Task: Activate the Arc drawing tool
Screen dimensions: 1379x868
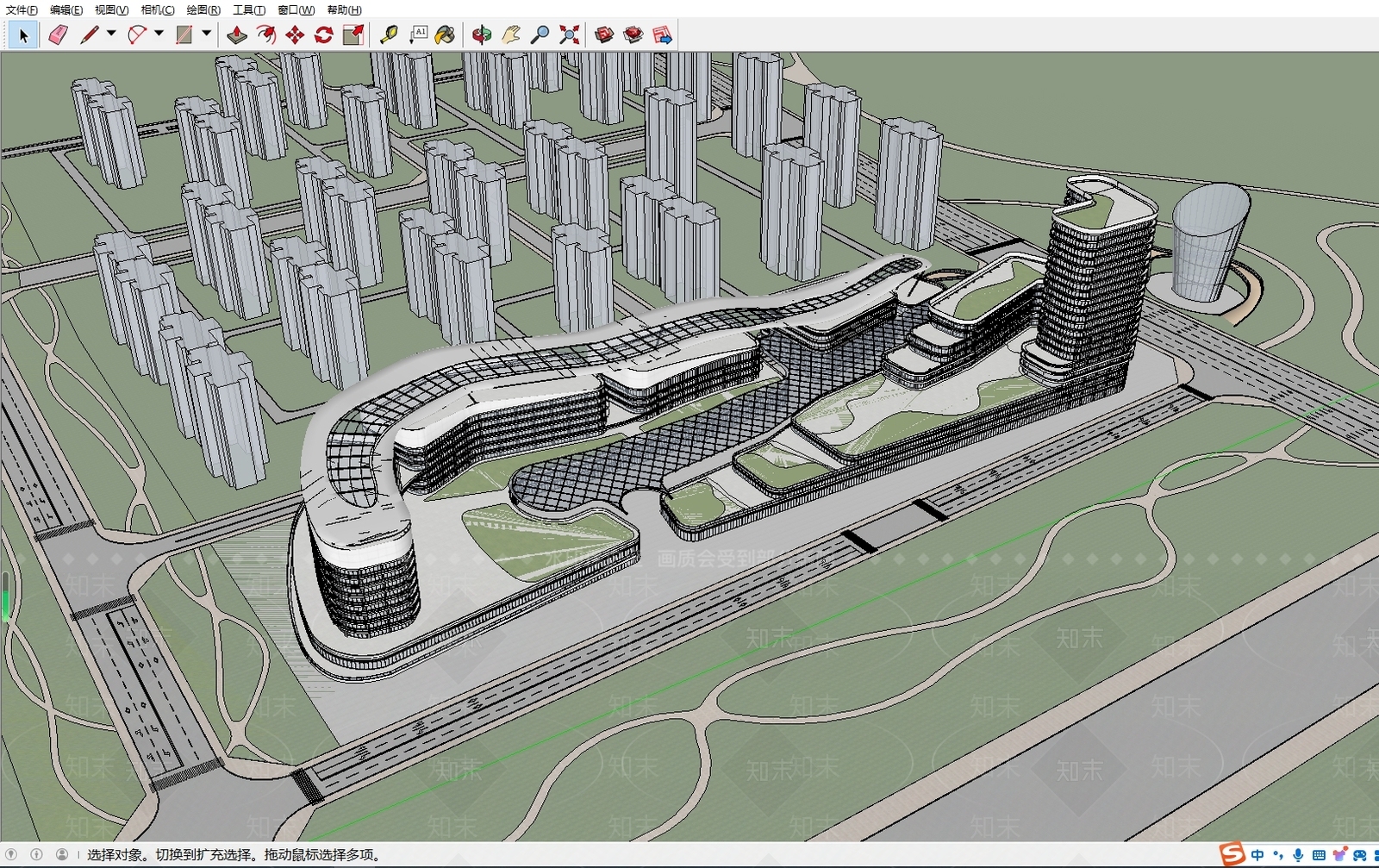Action: tap(136, 35)
